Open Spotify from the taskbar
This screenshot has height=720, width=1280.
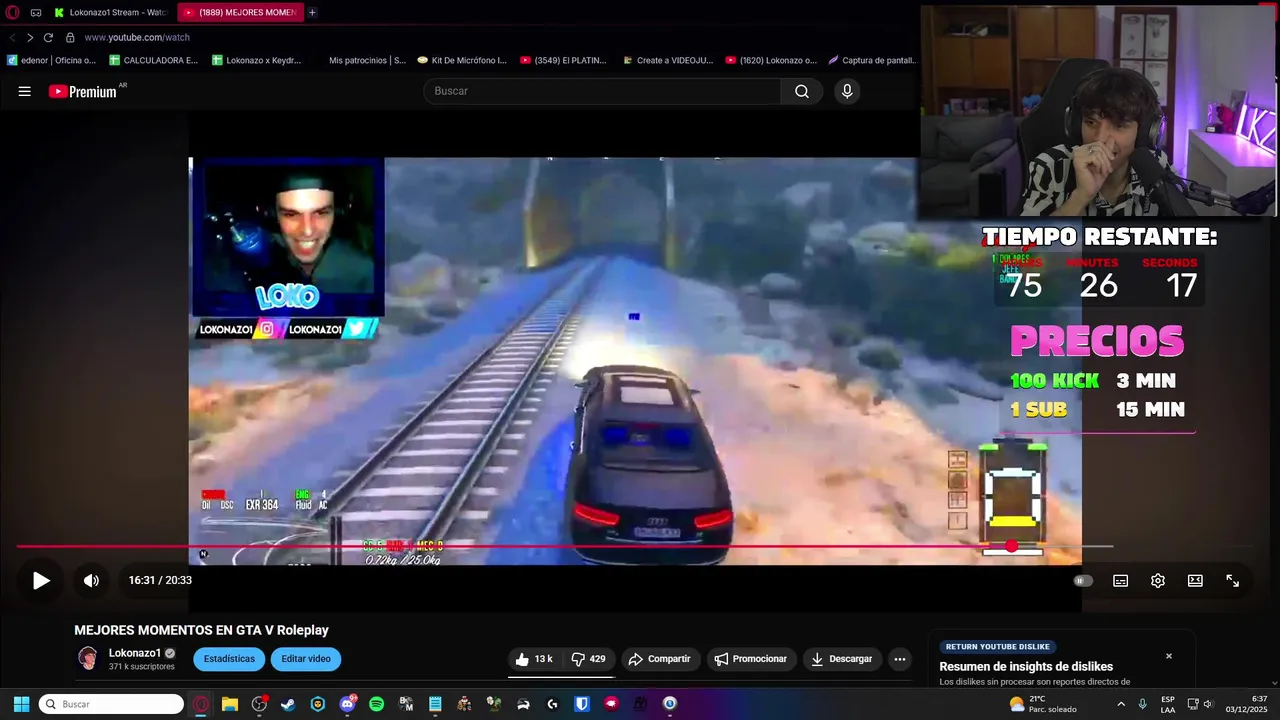[376, 704]
